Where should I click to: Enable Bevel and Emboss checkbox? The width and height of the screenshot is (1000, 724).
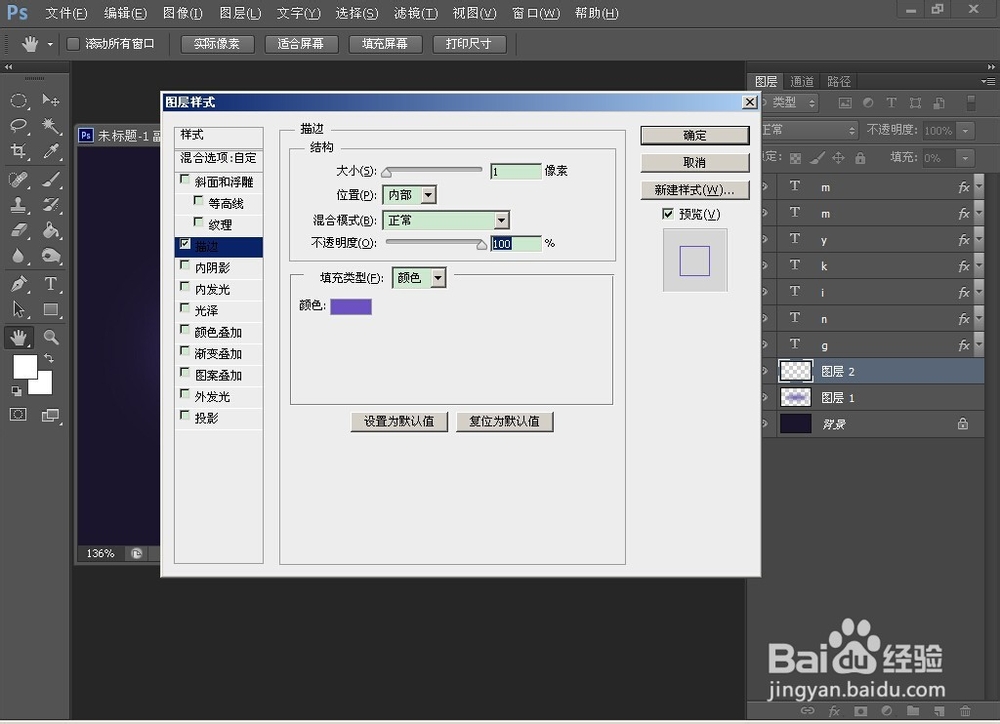point(185,180)
